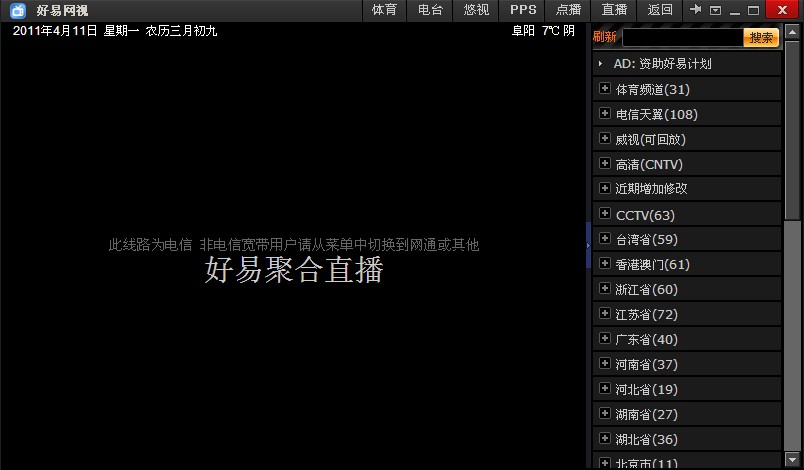Select the 北京市 list row
Image resolution: width=804 pixels, height=470 pixels.
(x=687, y=460)
